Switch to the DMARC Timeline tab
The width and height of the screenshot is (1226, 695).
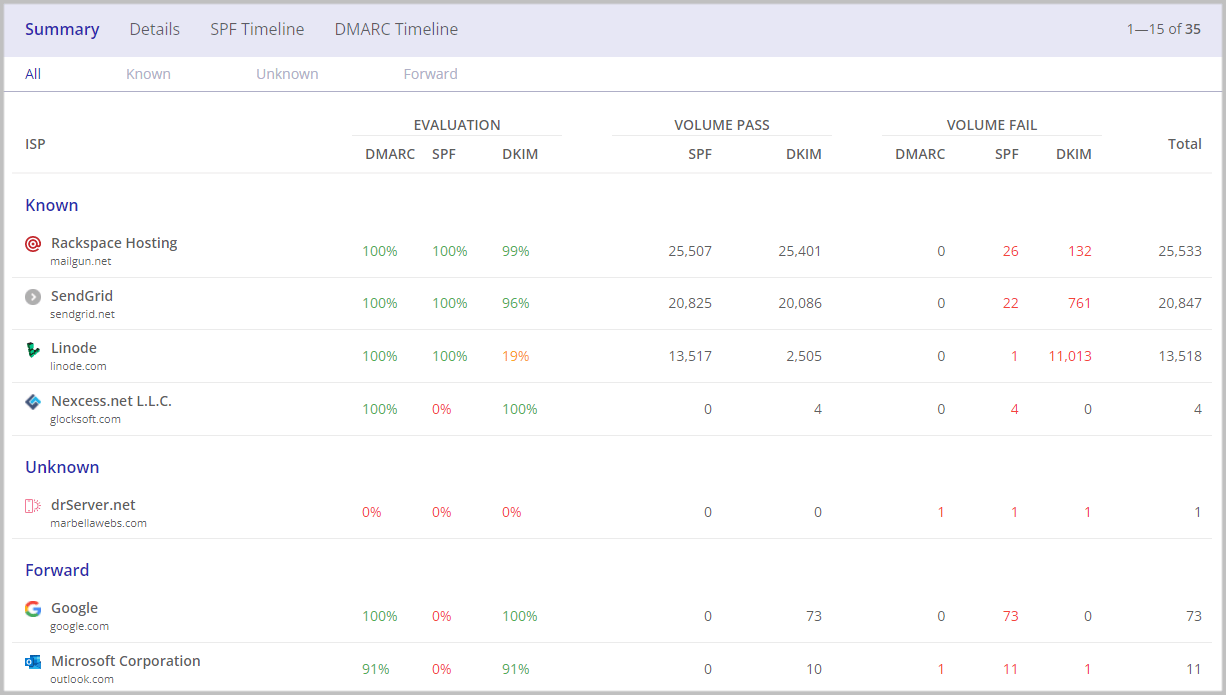(396, 29)
